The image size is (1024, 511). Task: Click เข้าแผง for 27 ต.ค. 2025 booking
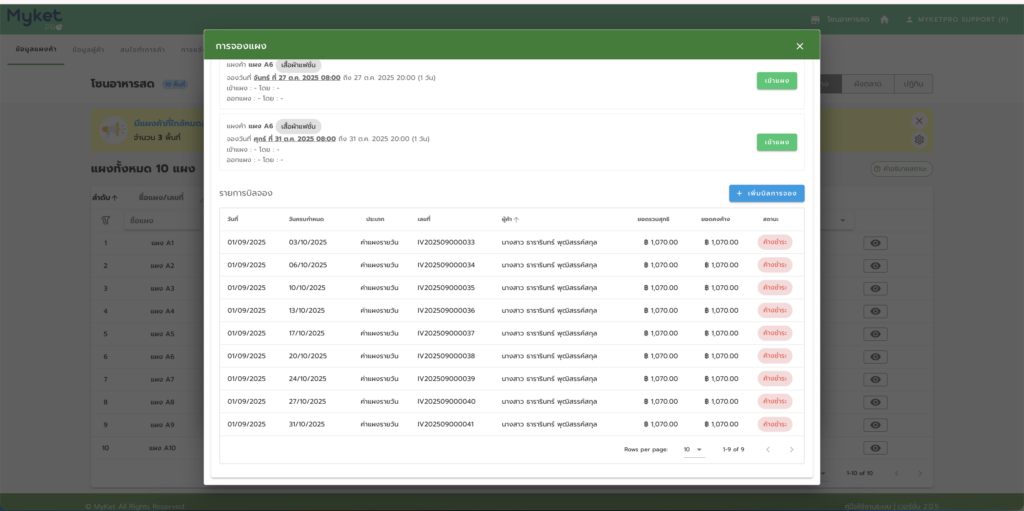click(776, 81)
